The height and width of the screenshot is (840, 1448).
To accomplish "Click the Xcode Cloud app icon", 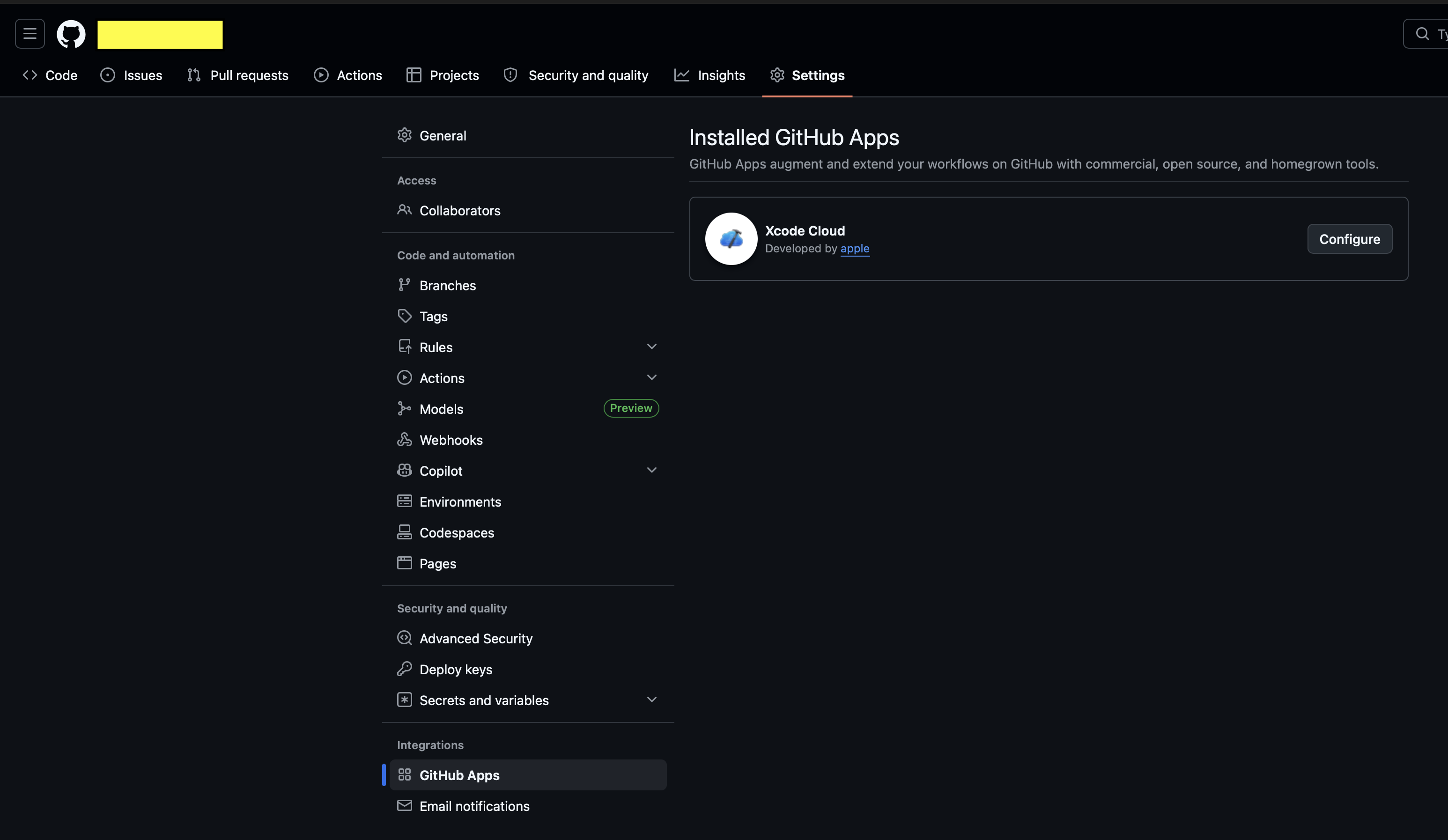I will coord(731,239).
